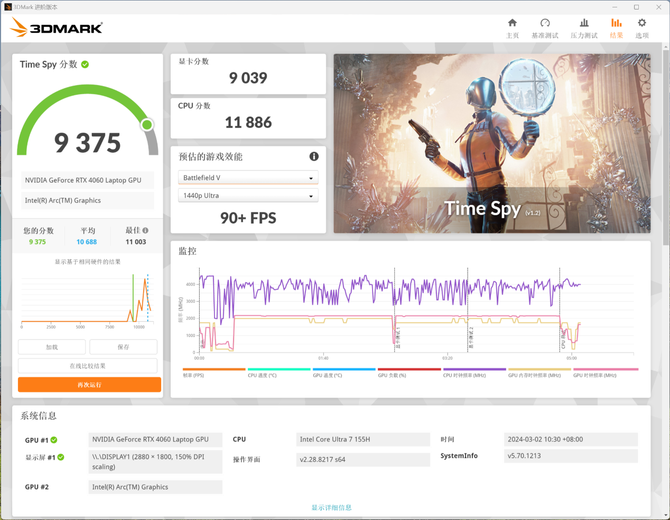Click the Intel(R) Arc(TM) Graphics label under score
This screenshot has height=520, width=670.
88,200
